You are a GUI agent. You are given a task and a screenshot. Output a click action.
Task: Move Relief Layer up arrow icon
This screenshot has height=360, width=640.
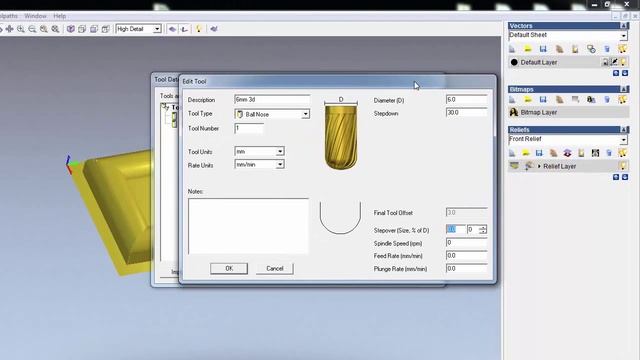coord(616,177)
